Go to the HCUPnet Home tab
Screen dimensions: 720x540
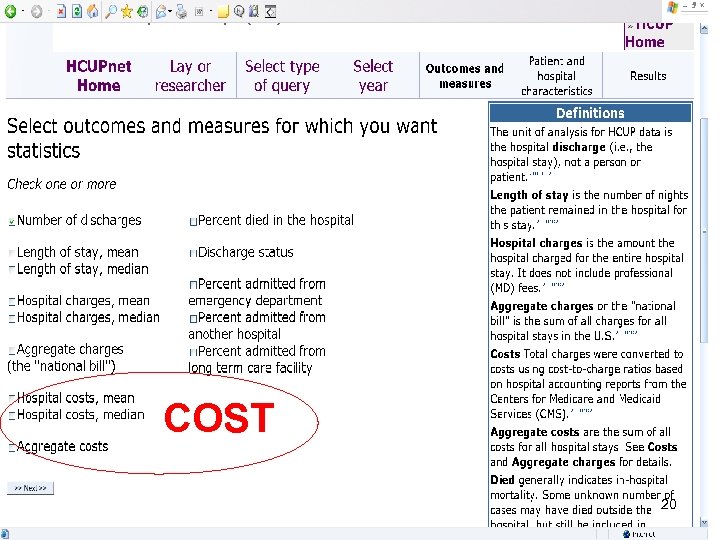(x=99, y=76)
